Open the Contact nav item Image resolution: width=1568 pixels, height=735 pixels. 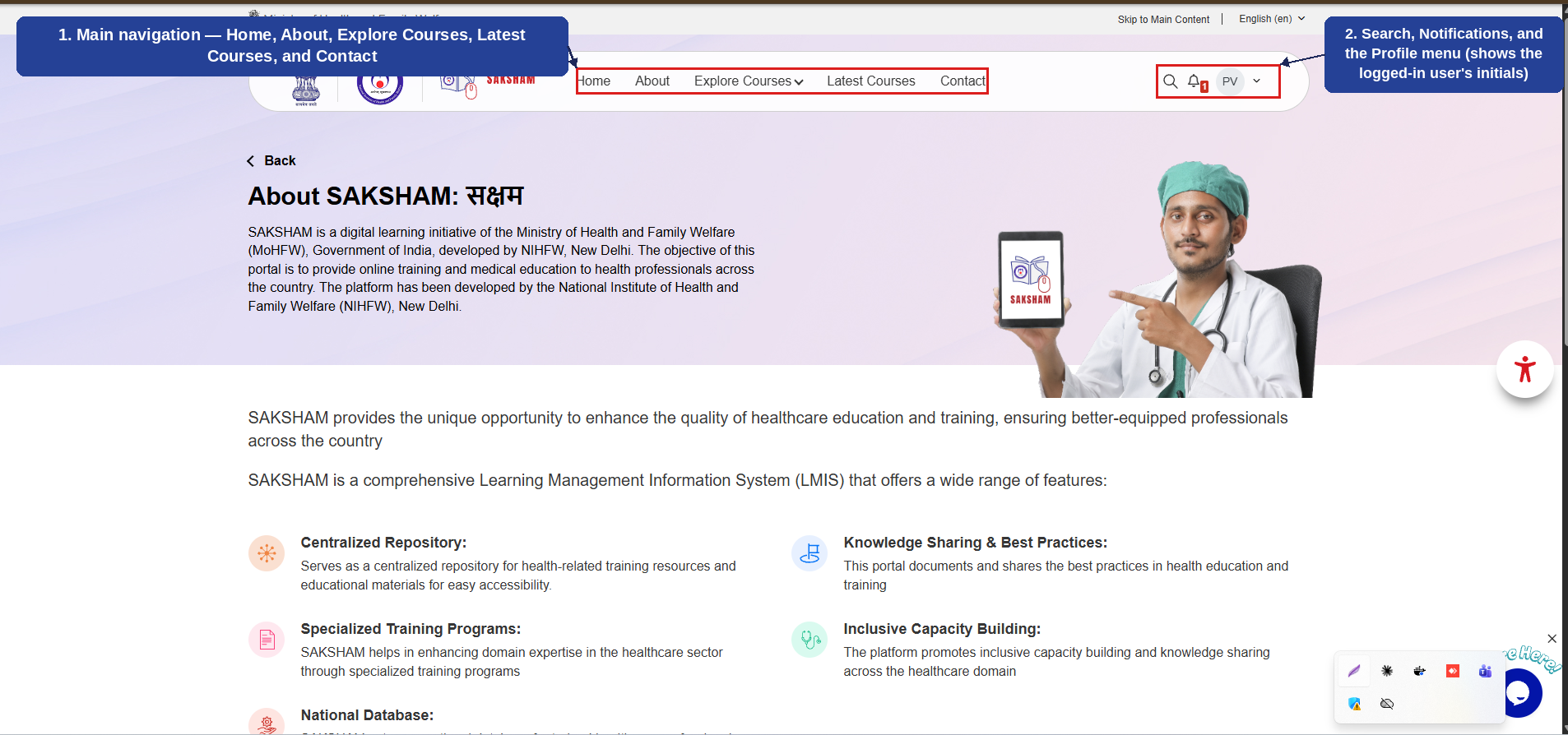point(963,81)
